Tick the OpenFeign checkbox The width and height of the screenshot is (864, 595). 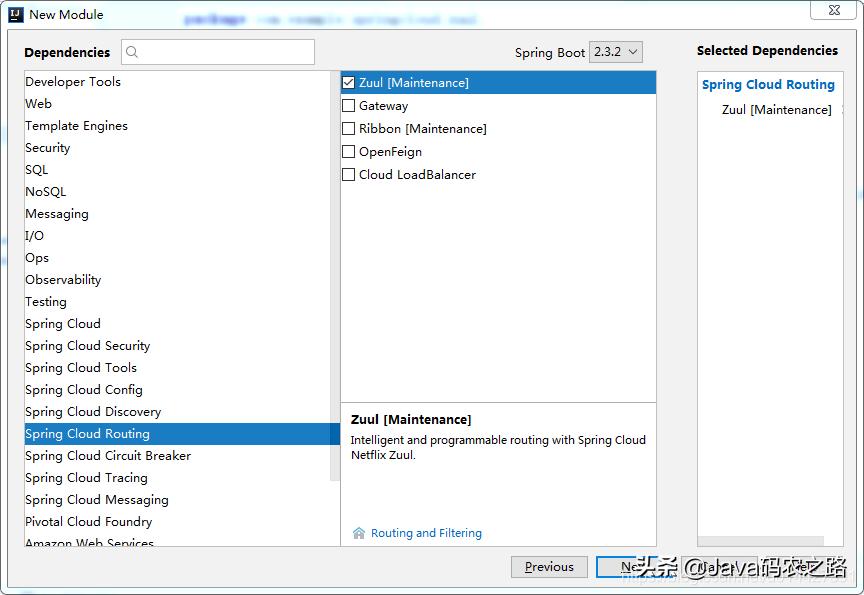click(348, 152)
